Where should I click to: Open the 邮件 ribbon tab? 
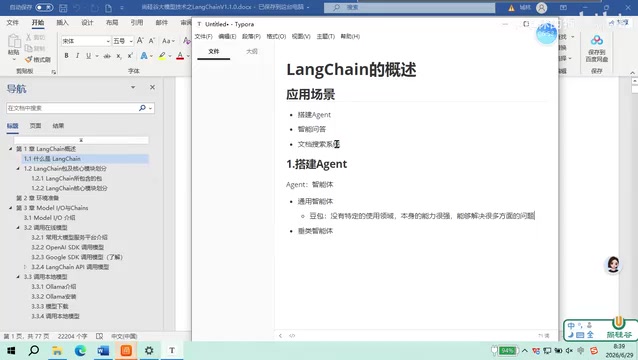[162, 22]
